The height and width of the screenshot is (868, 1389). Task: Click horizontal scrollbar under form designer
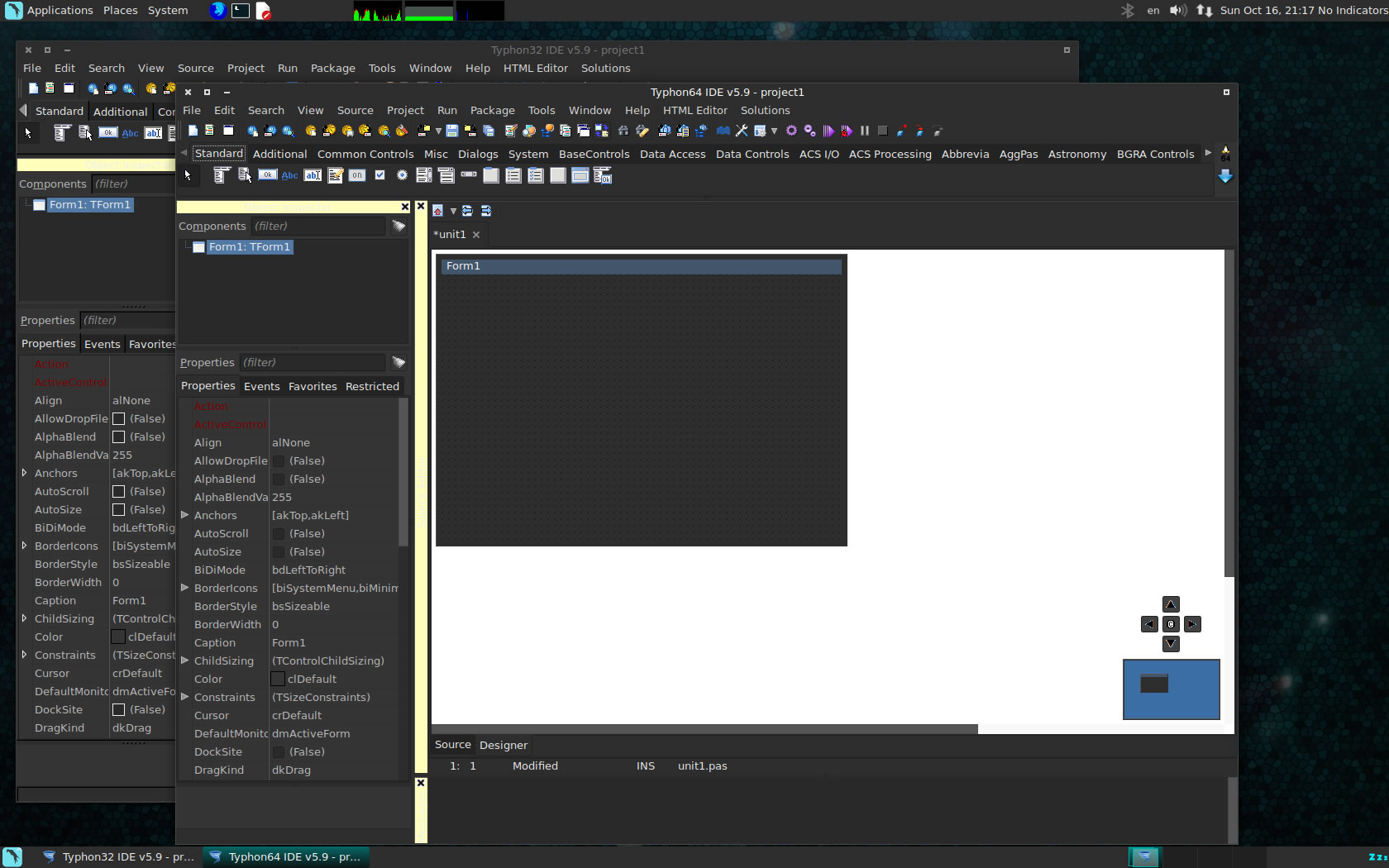(x=704, y=729)
